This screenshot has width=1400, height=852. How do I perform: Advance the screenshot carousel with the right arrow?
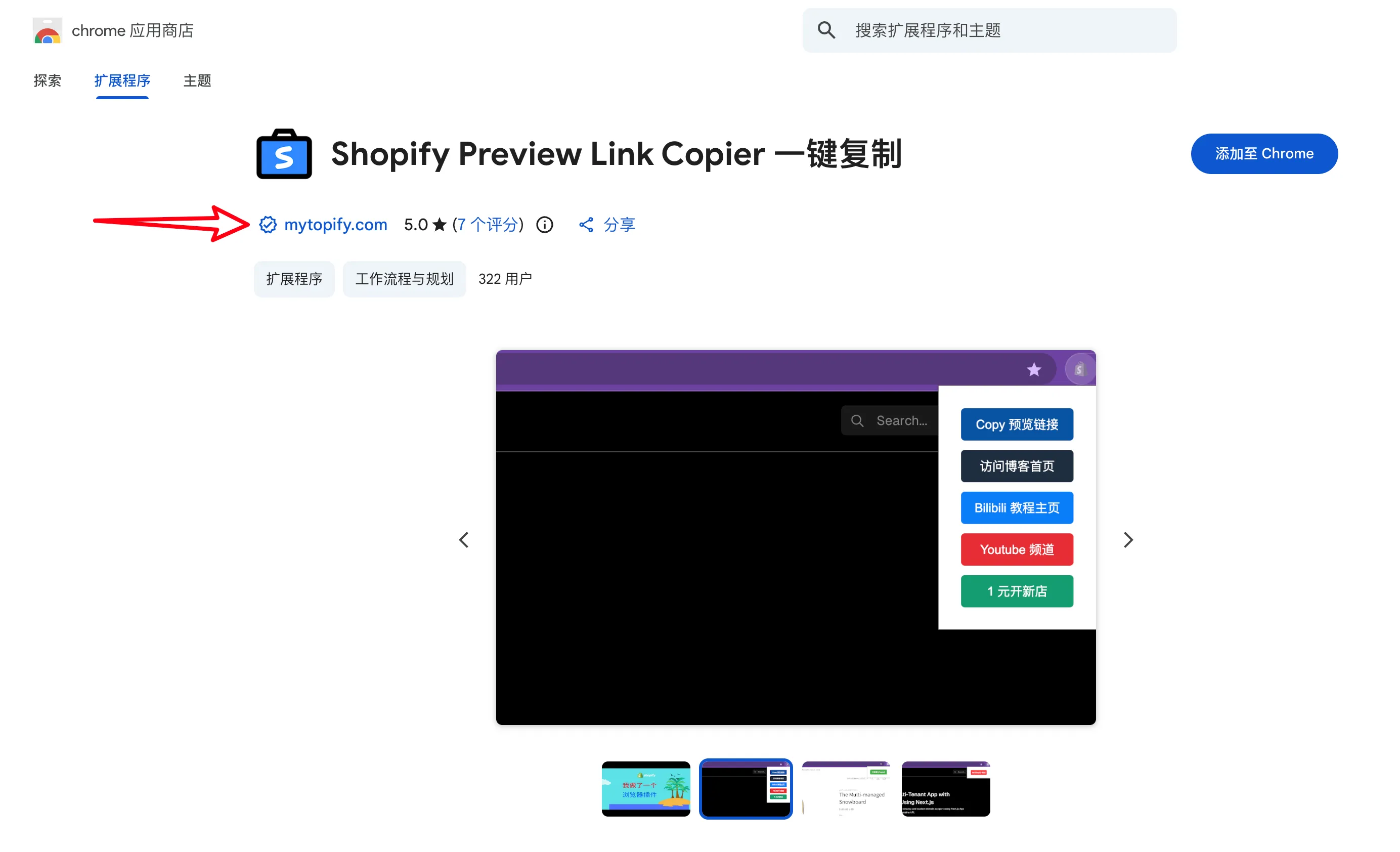coord(1128,539)
